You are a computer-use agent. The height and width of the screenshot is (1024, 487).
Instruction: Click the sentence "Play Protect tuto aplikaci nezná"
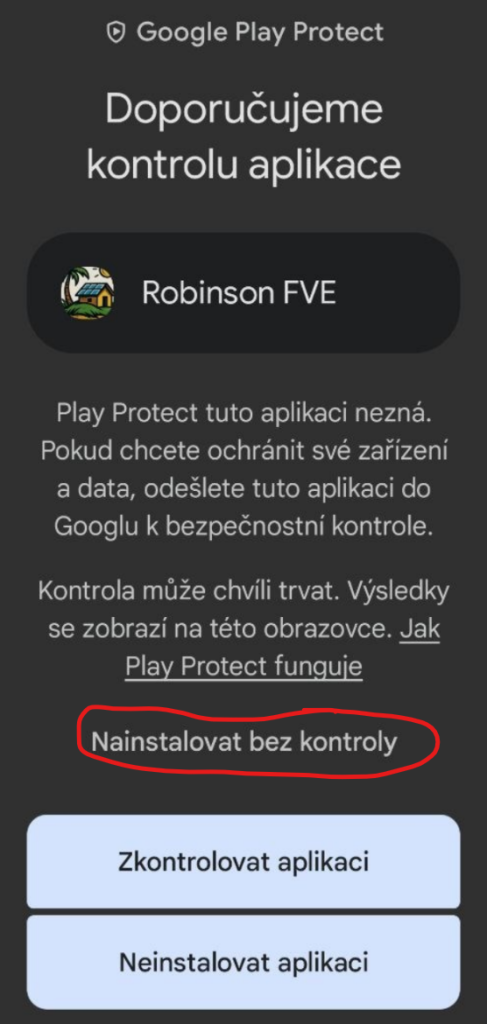243,413
